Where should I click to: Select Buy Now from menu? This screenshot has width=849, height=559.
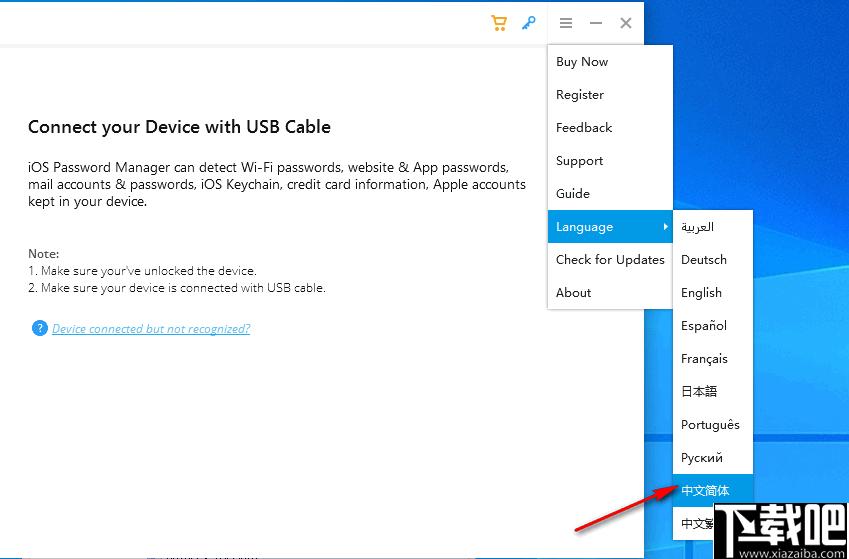coord(582,62)
